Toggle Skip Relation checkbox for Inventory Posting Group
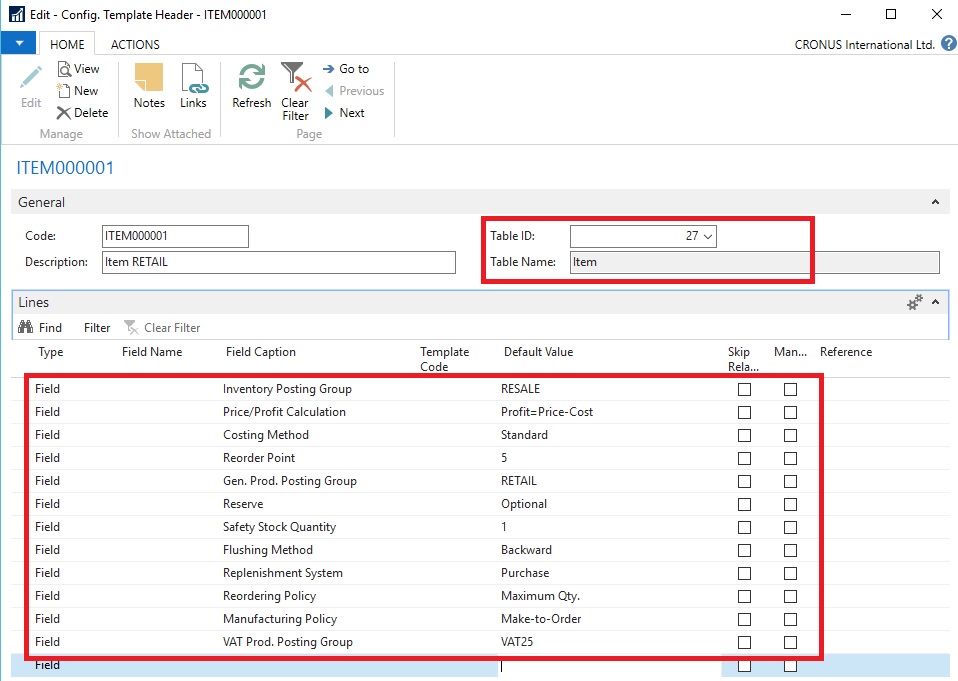Screen dimensions: 958x681 tap(744, 389)
